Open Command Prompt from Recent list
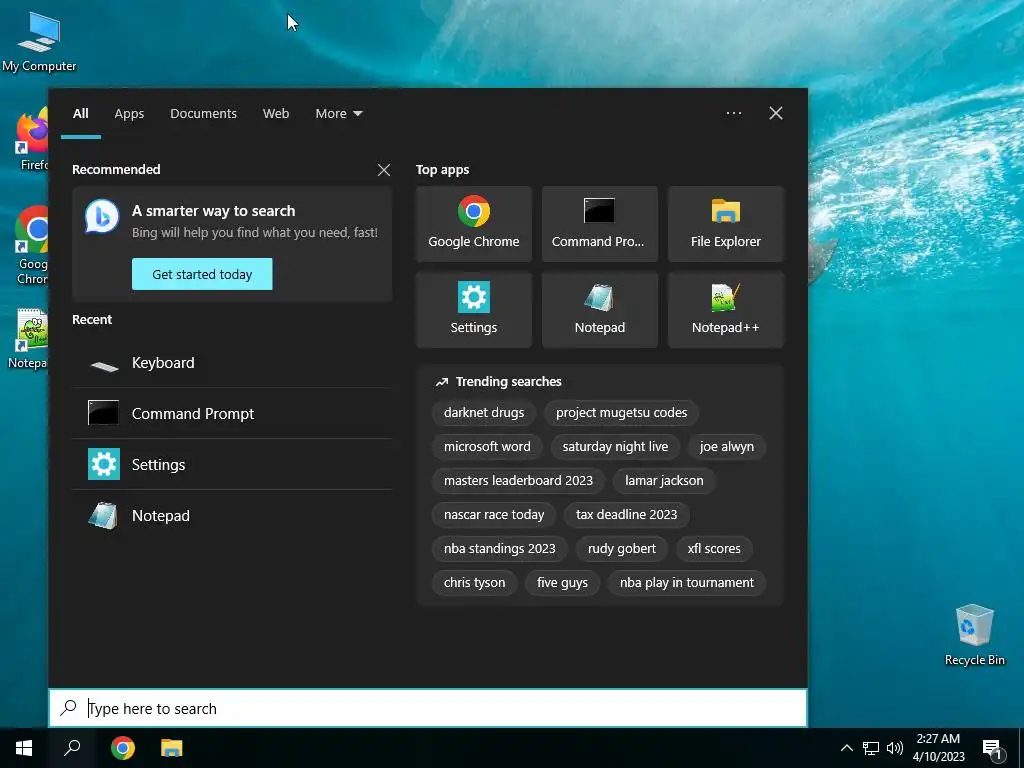Image resolution: width=1024 pixels, height=768 pixels. [232, 413]
